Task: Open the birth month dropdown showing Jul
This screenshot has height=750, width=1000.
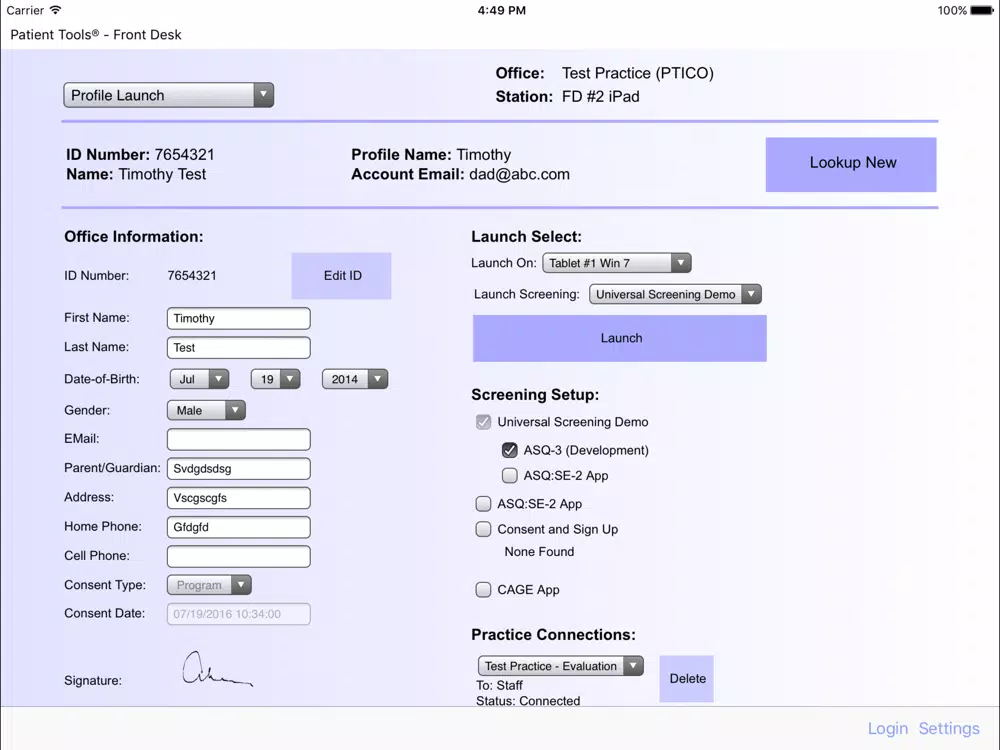Action: 200,379
